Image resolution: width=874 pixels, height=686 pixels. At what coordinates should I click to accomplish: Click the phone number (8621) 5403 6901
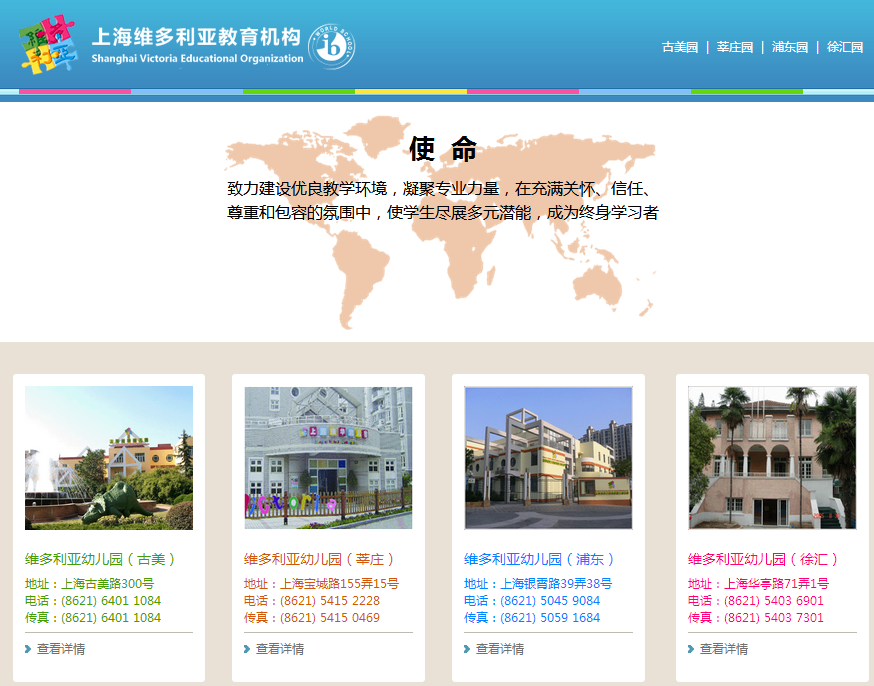(x=774, y=601)
